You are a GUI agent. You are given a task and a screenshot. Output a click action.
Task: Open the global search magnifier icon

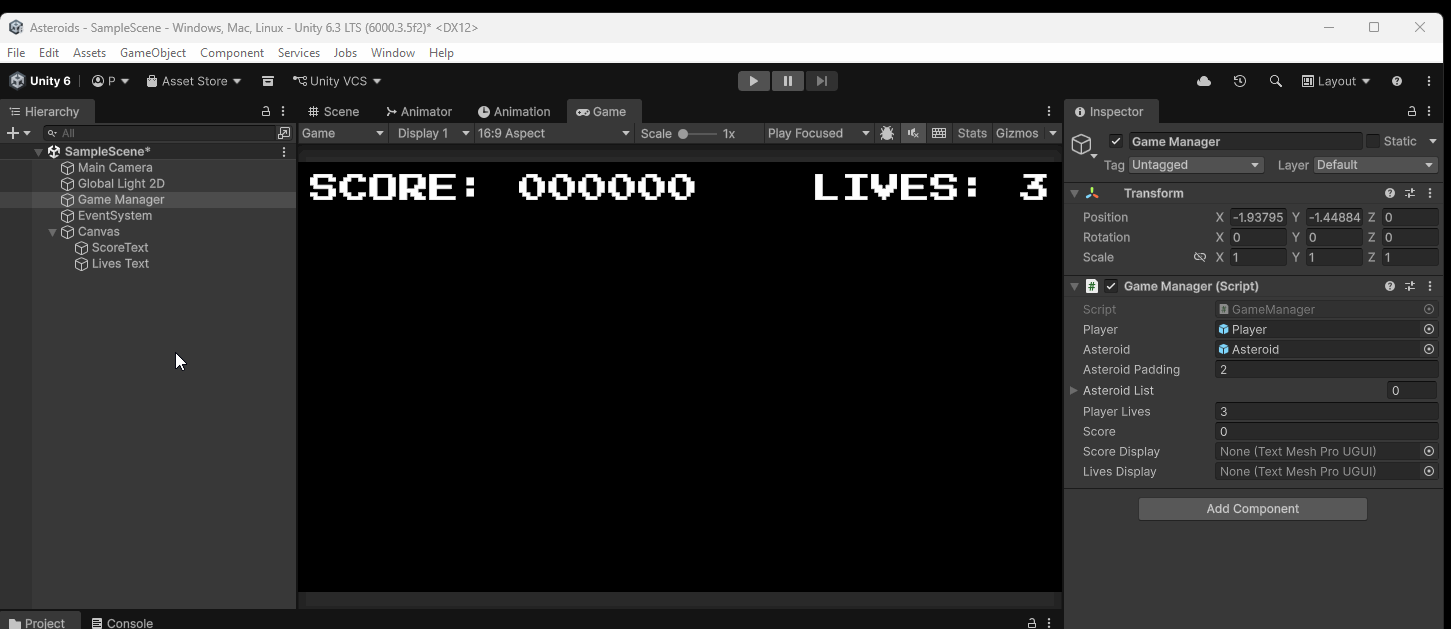coord(1276,81)
